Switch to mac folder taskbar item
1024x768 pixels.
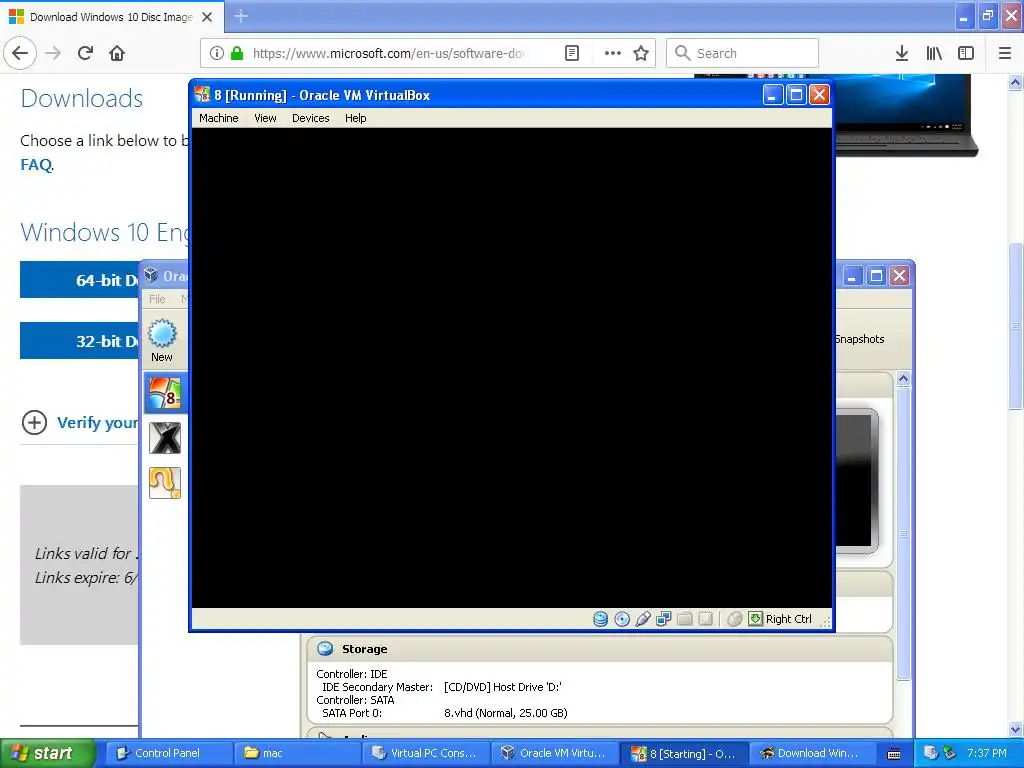coord(297,753)
